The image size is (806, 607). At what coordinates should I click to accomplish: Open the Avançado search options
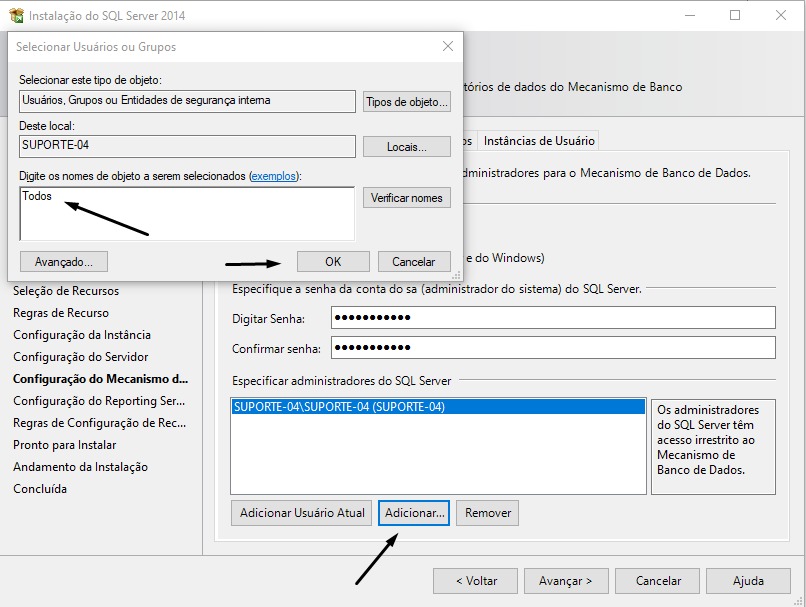[x=64, y=262]
